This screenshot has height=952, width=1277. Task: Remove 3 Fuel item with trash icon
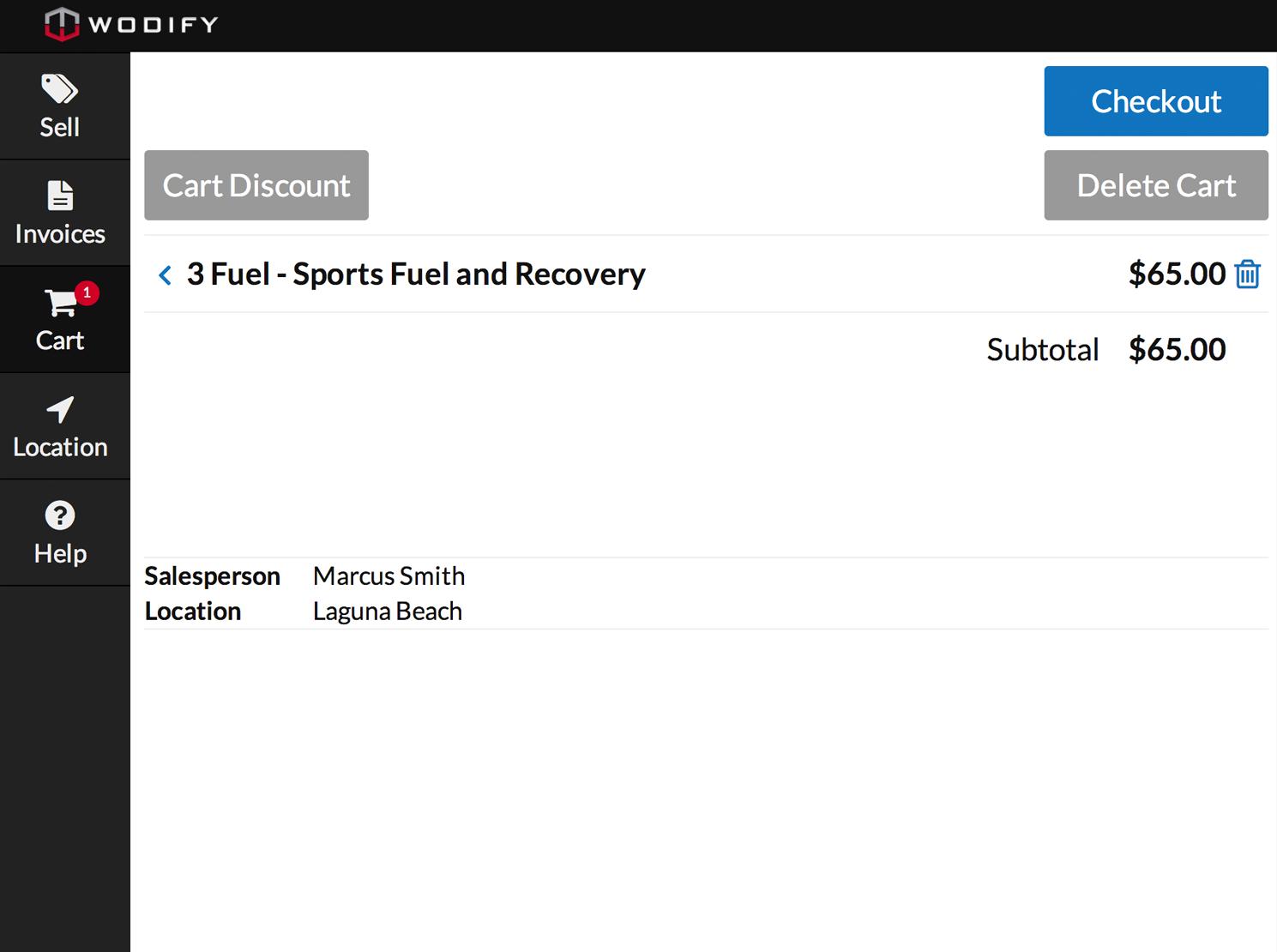pyautogui.click(x=1248, y=274)
